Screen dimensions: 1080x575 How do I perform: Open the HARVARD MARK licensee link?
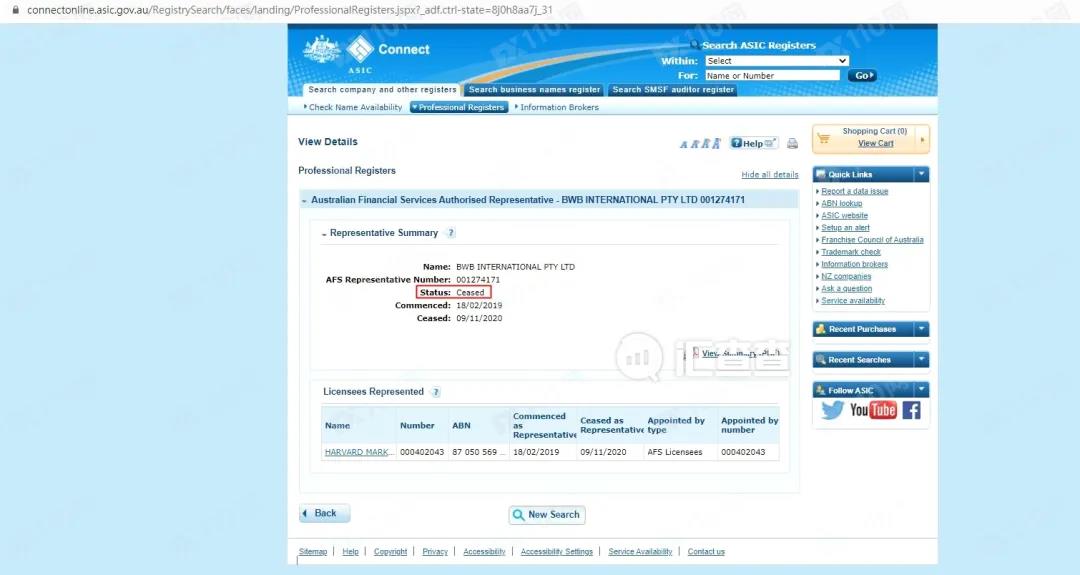(358, 452)
